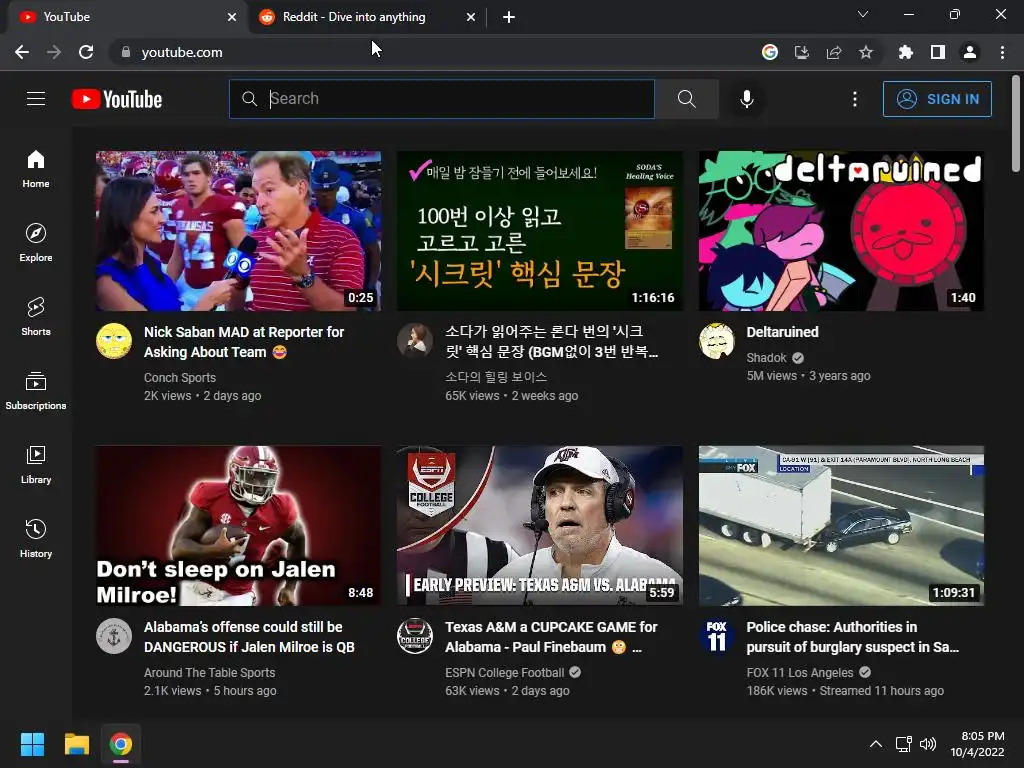Viewport: 1024px width, 768px height.
Task: Click 'Police chase: Authorities in pursuit' title
Action: pos(852,637)
